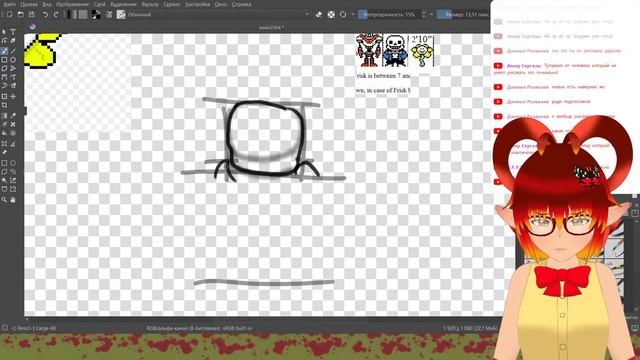
Task: Select the Ellipse shape tool
Action: point(13,60)
